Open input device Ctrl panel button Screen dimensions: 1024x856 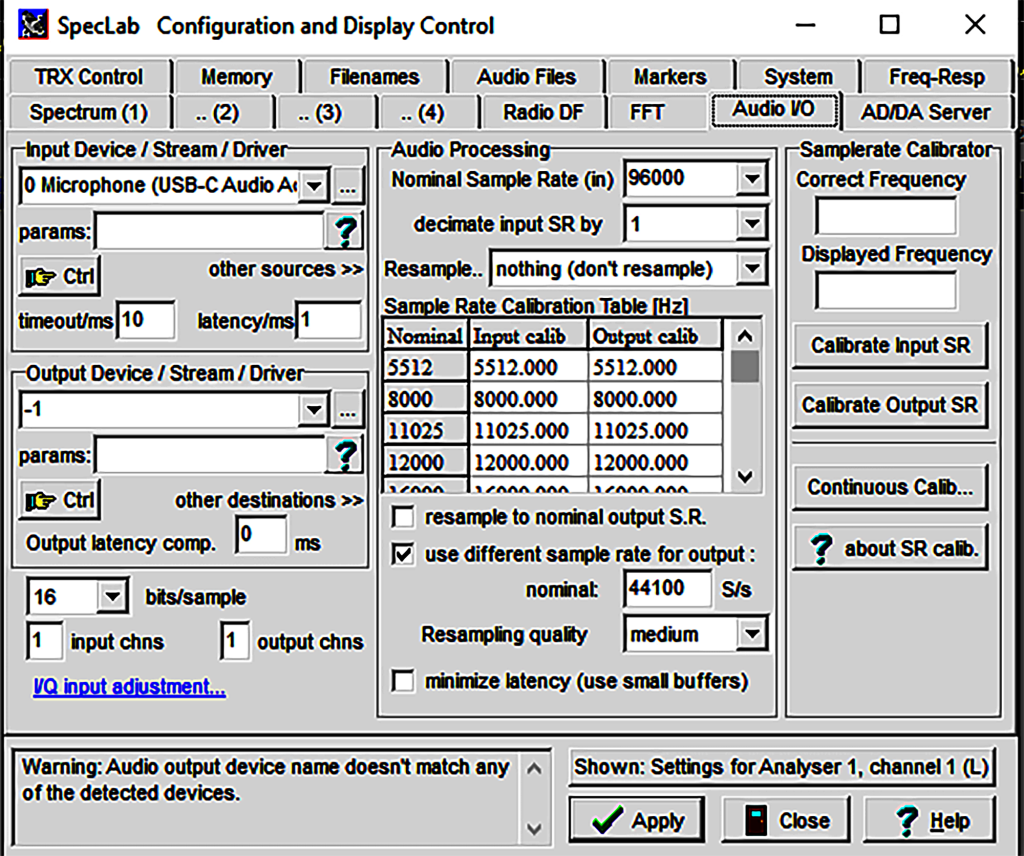[59, 277]
